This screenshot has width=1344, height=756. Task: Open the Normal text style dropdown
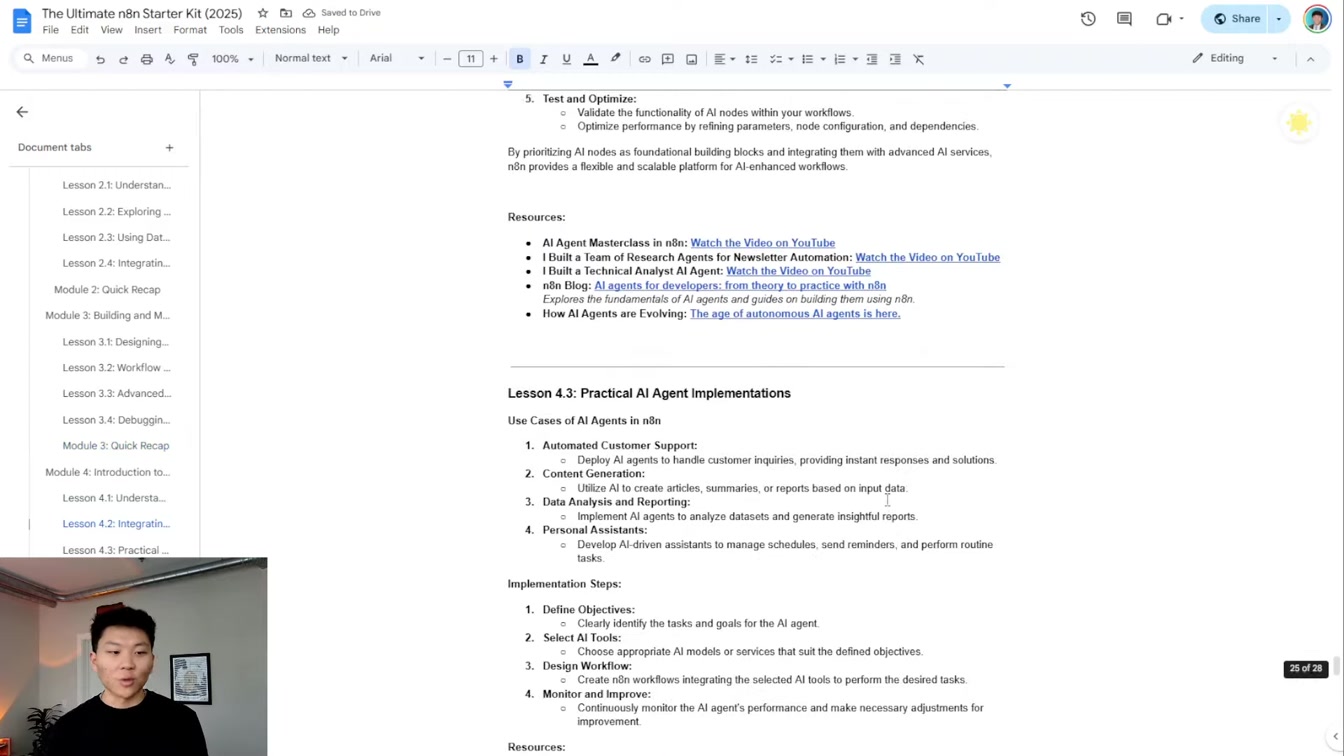(311, 59)
